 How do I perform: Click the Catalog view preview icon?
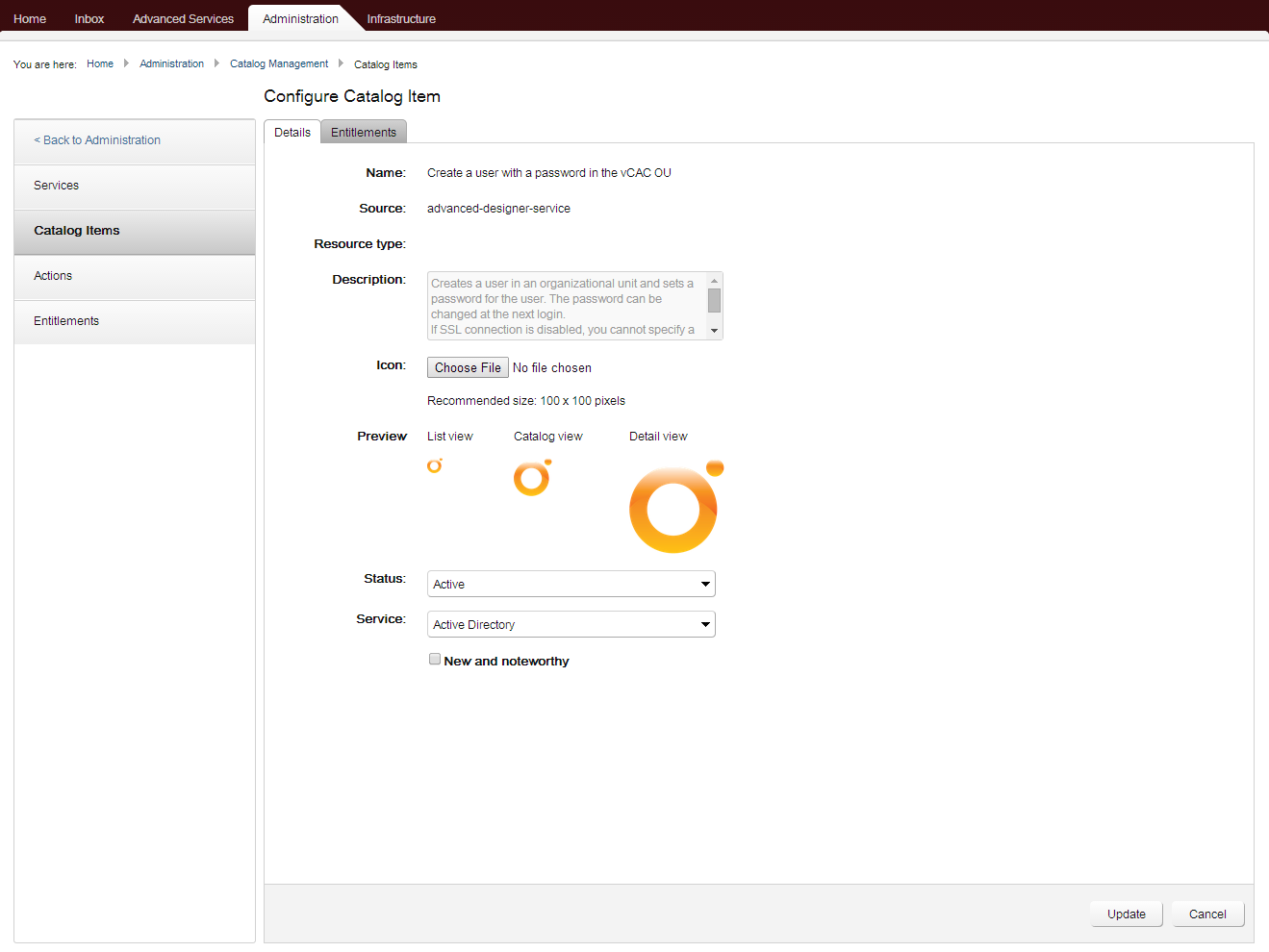tap(532, 478)
